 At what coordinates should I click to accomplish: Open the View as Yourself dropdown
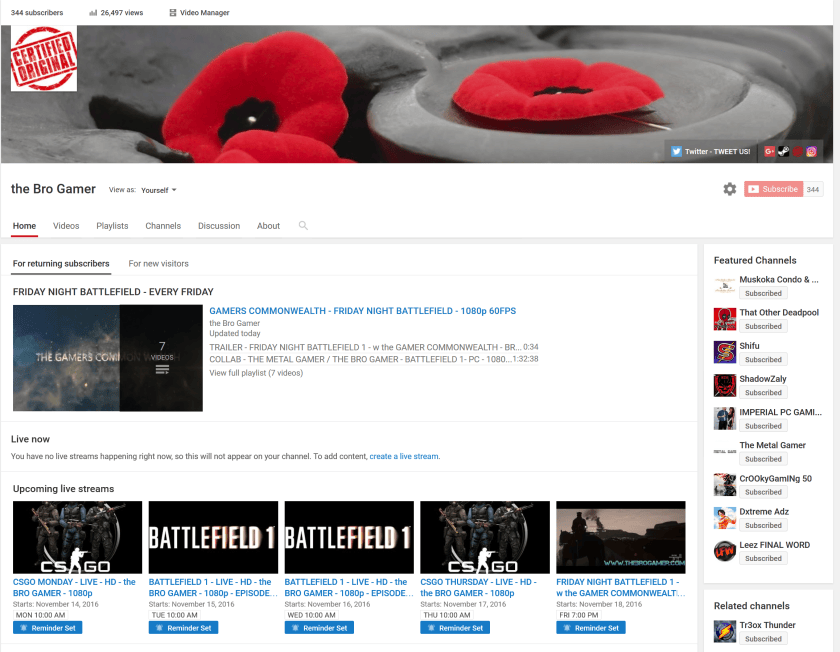pos(159,190)
